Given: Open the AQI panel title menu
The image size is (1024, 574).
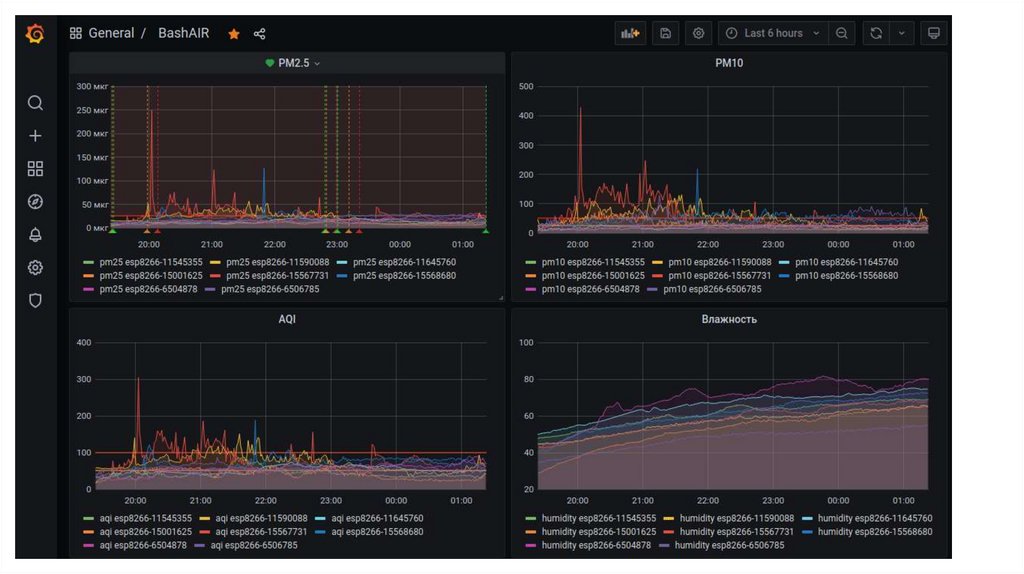Looking at the screenshot, I should pos(287,320).
